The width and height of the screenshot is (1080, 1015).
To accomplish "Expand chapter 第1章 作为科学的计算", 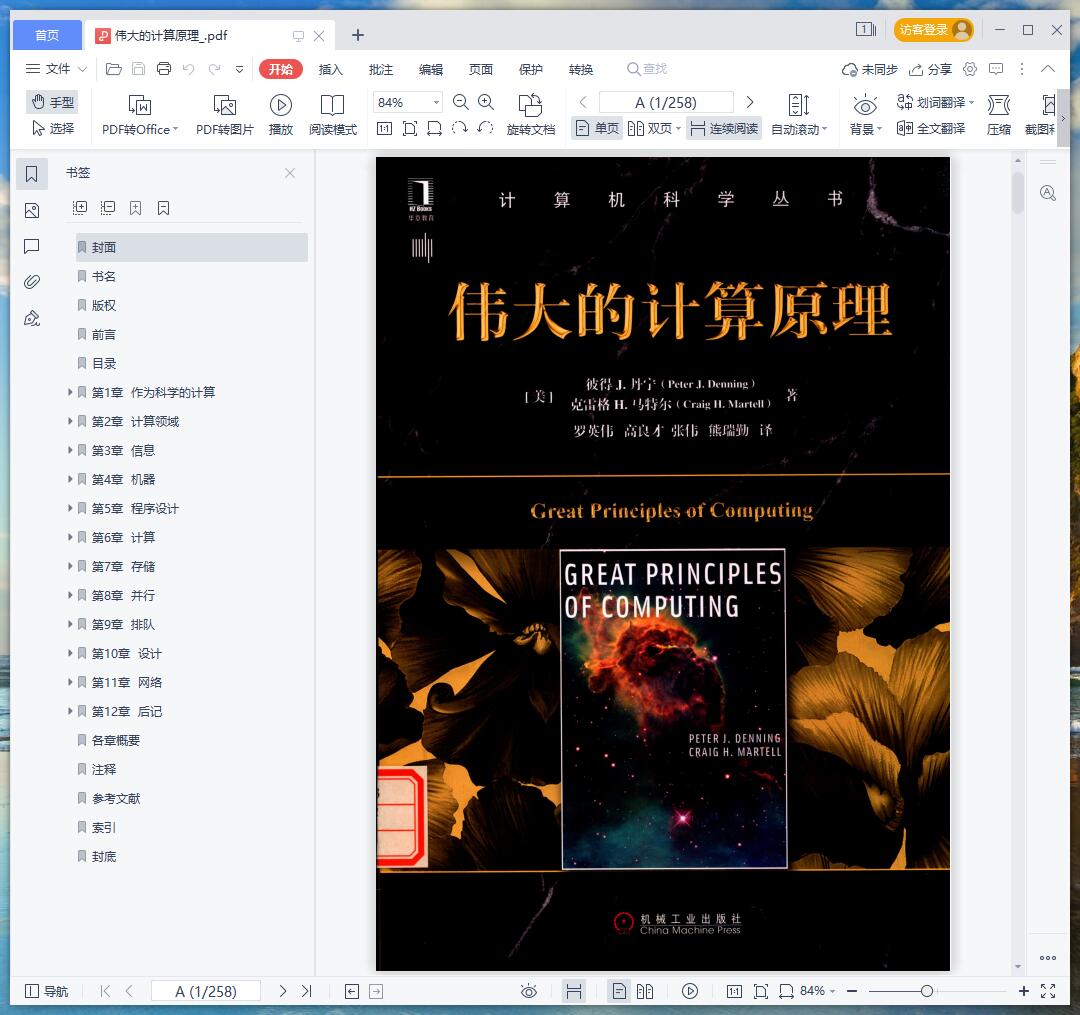I will pos(70,393).
